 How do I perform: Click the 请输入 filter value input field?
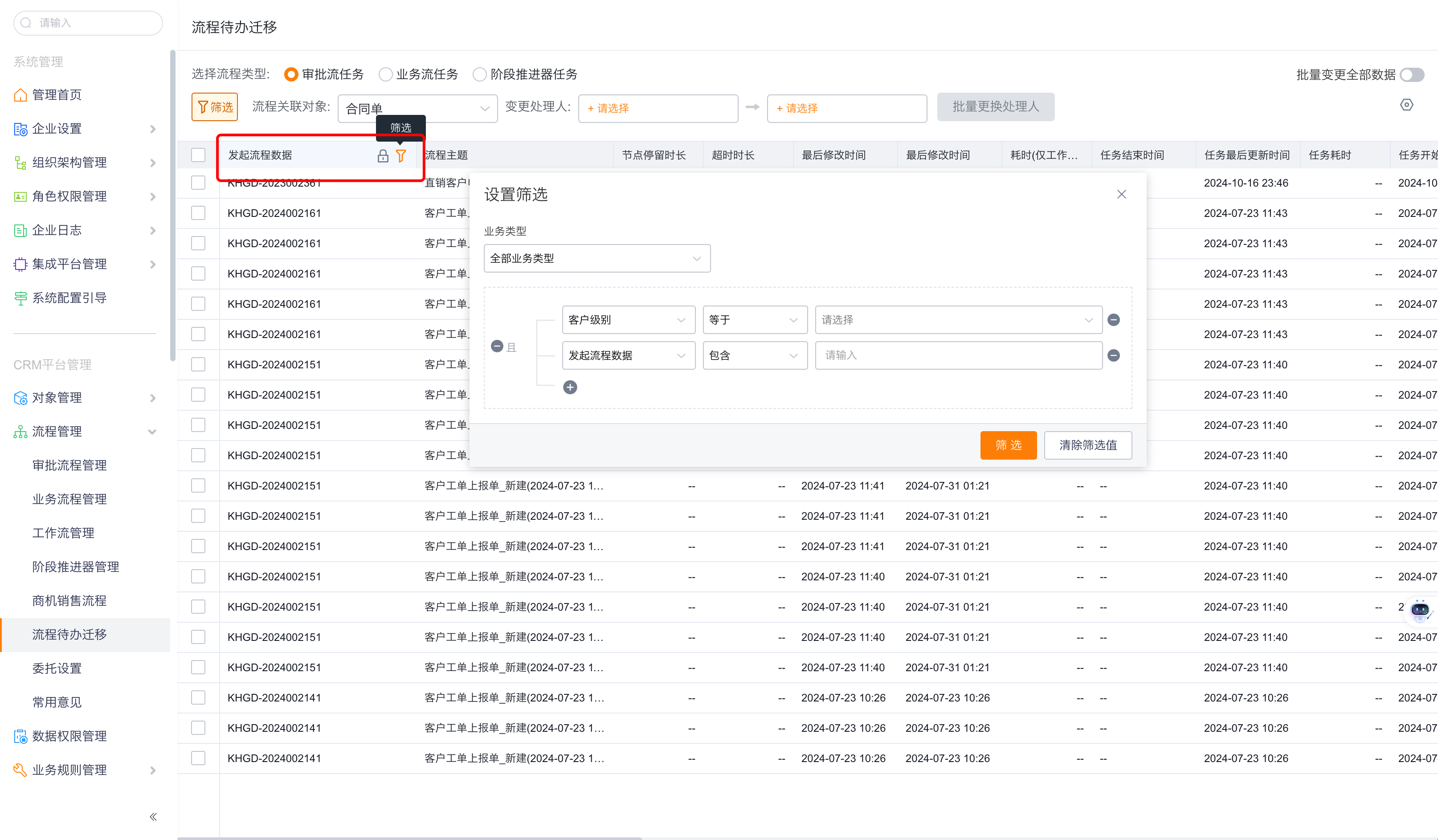pyautogui.click(x=958, y=355)
